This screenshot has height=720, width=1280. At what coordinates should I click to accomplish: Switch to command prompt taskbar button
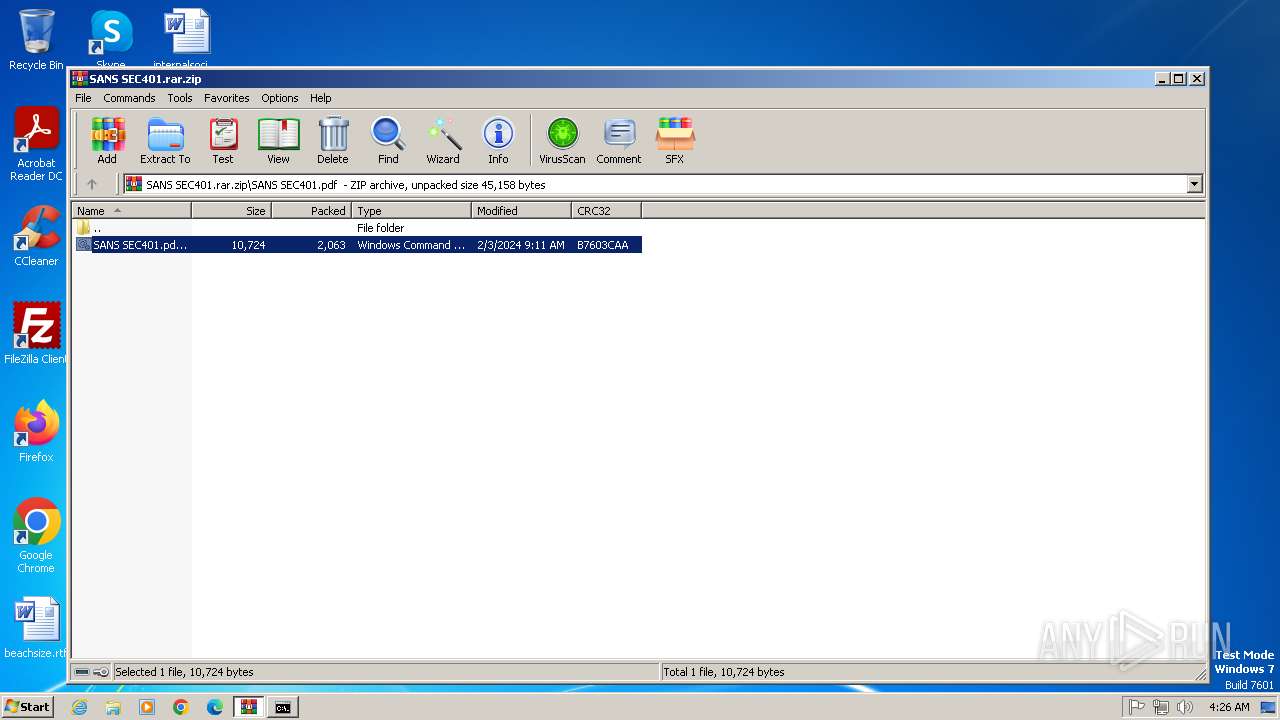pyautogui.click(x=283, y=707)
